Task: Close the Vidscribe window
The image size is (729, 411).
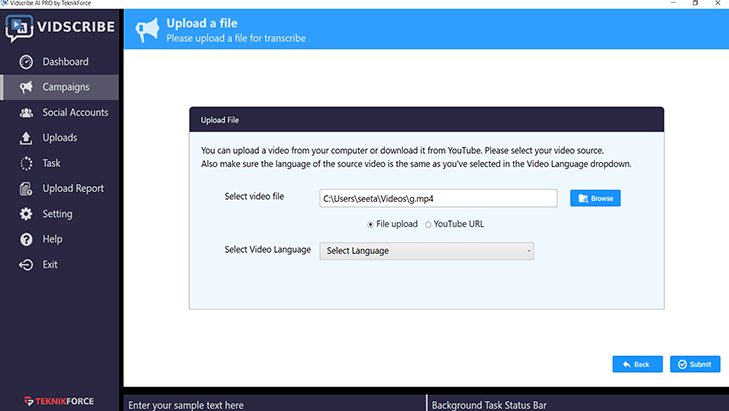Action: click(x=717, y=3)
